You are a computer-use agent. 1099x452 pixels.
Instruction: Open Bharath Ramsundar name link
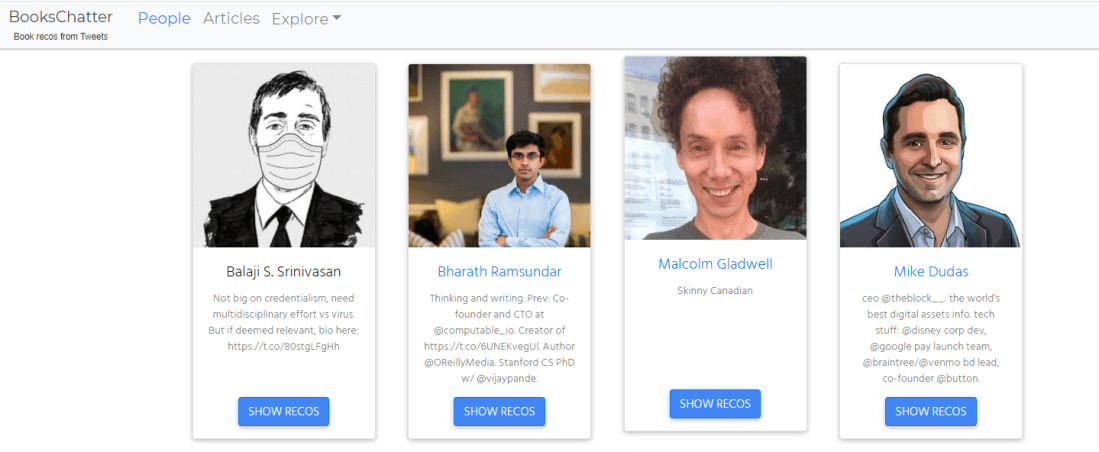(x=499, y=272)
